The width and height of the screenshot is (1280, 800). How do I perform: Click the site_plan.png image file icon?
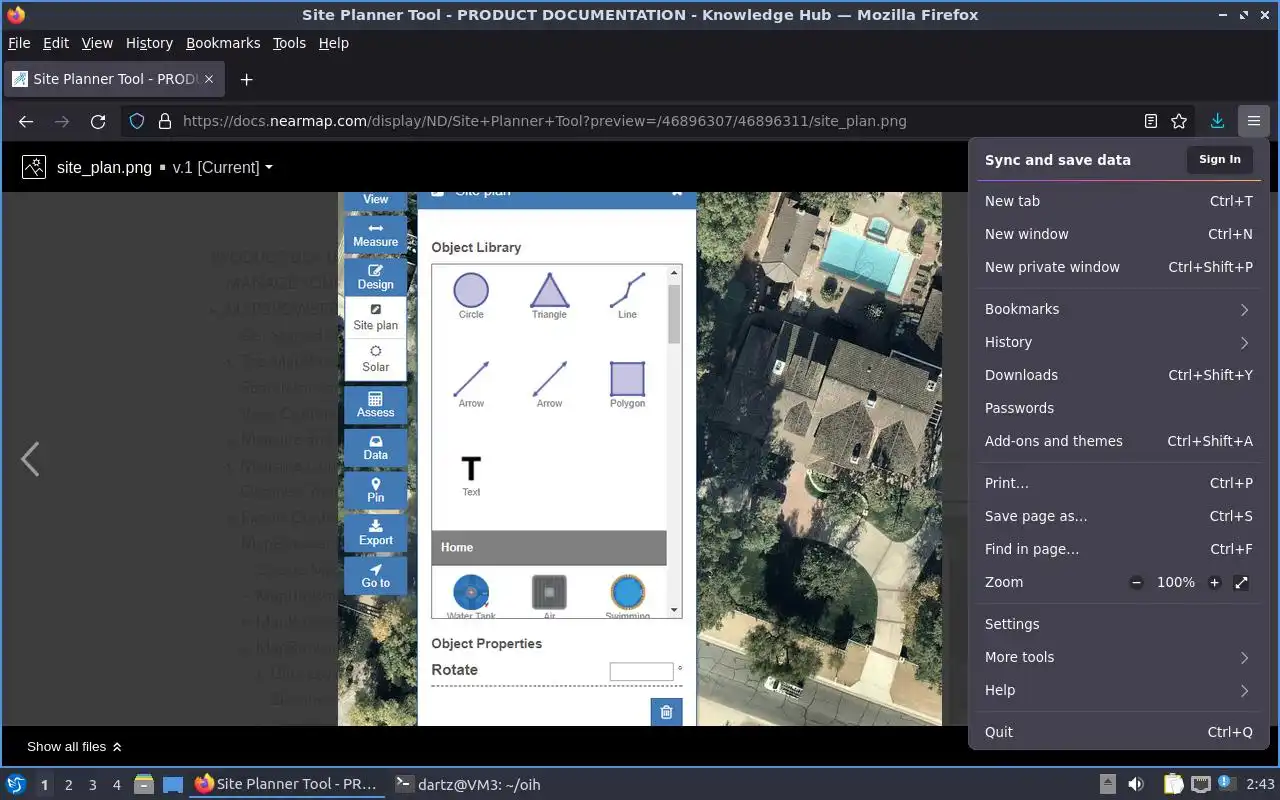(x=34, y=167)
